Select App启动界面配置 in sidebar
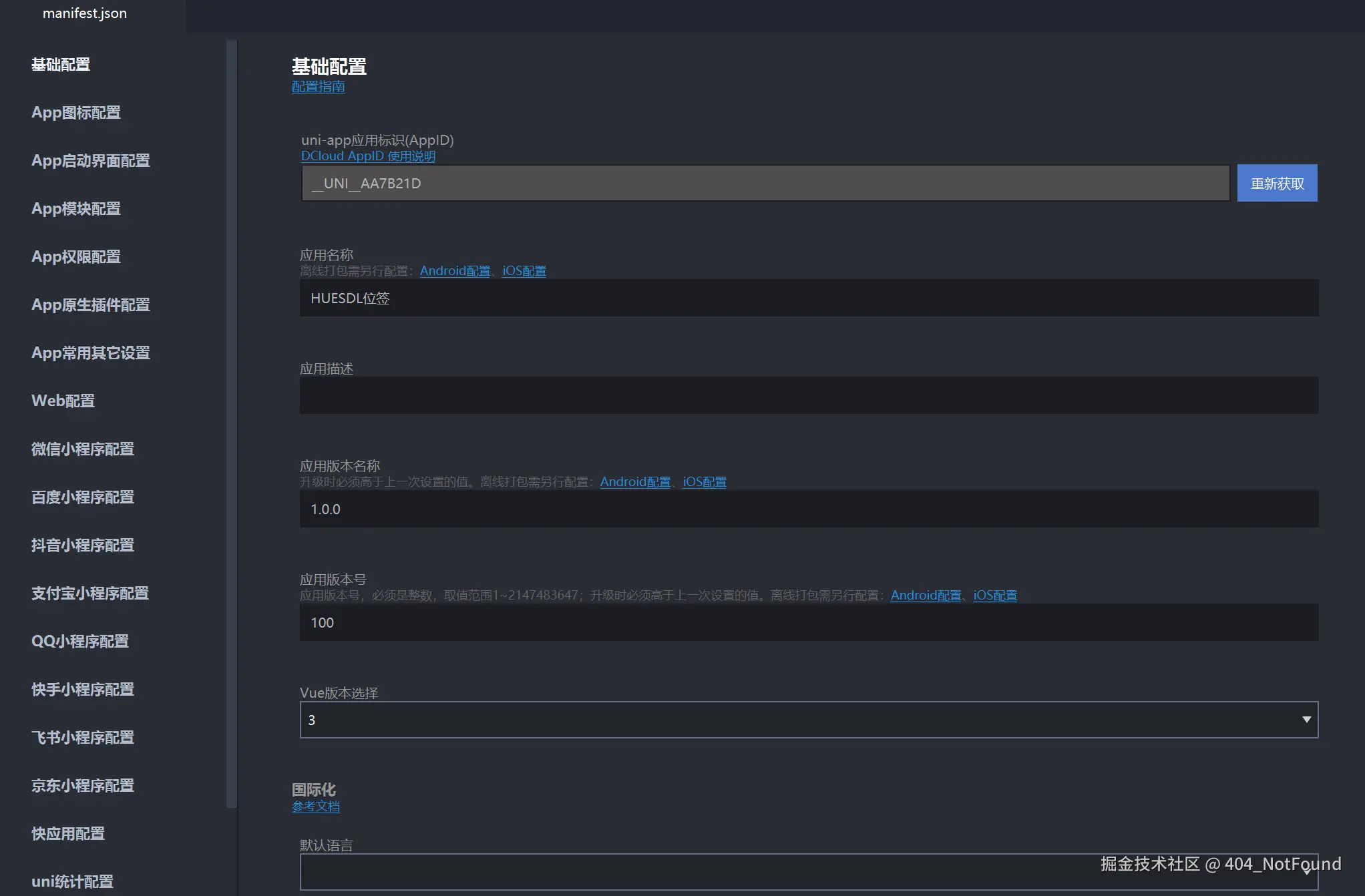The height and width of the screenshot is (896, 1365). pyautogui.click(x=90, y=160)
